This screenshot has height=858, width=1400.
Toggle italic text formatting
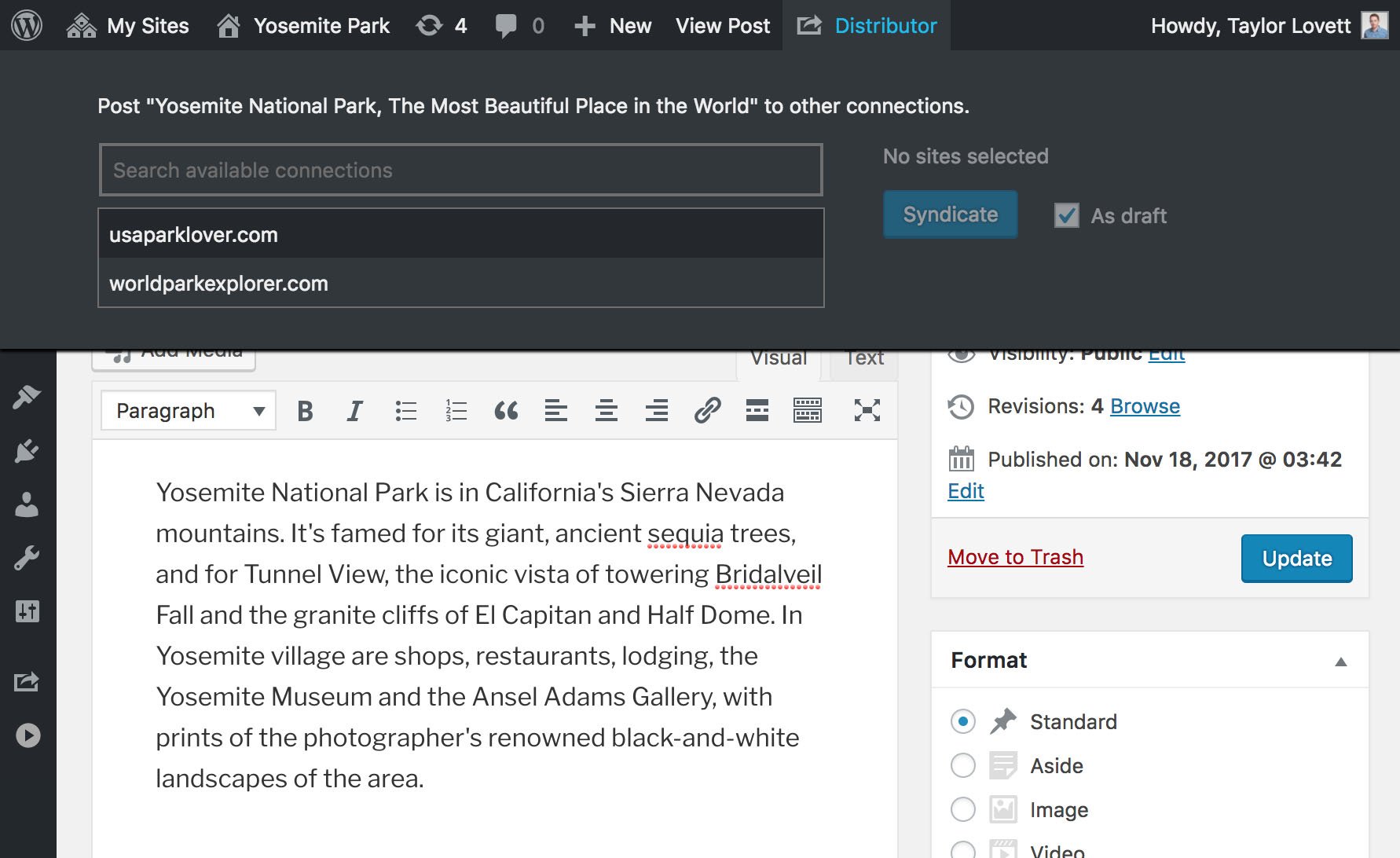point(354,411)
